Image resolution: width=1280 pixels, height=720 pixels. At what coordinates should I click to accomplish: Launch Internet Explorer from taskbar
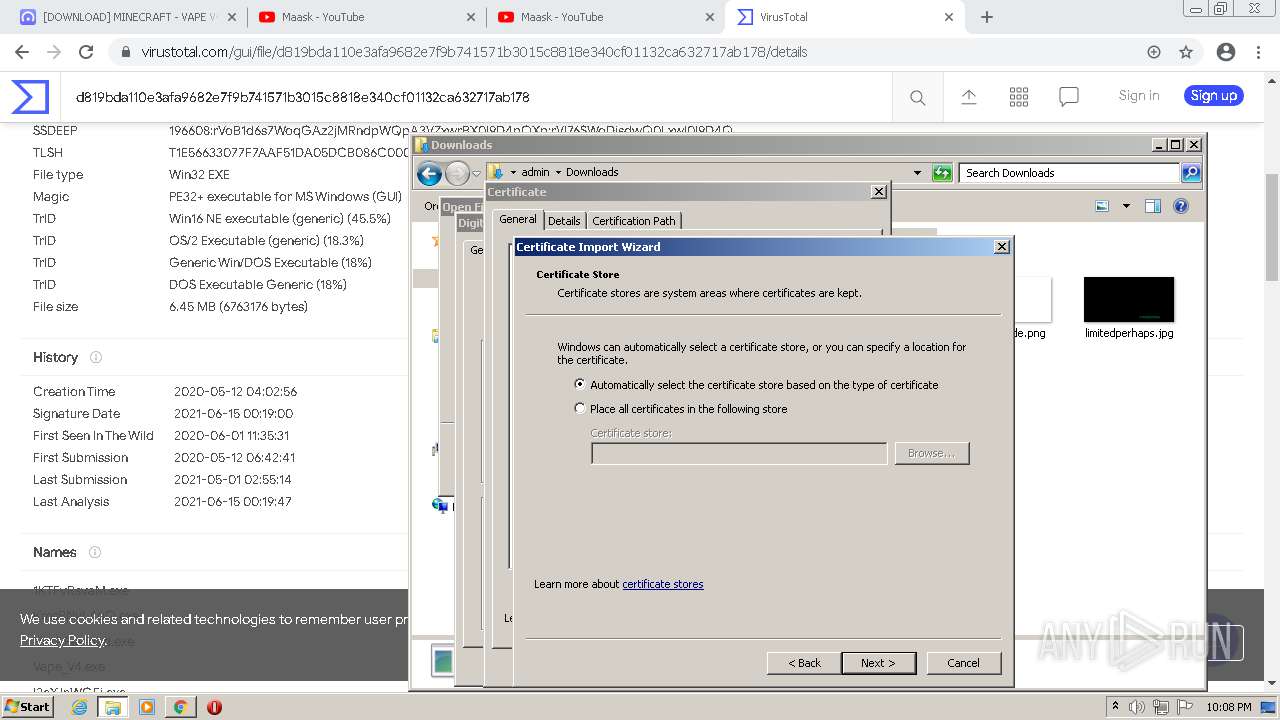(x=79, y=707)
